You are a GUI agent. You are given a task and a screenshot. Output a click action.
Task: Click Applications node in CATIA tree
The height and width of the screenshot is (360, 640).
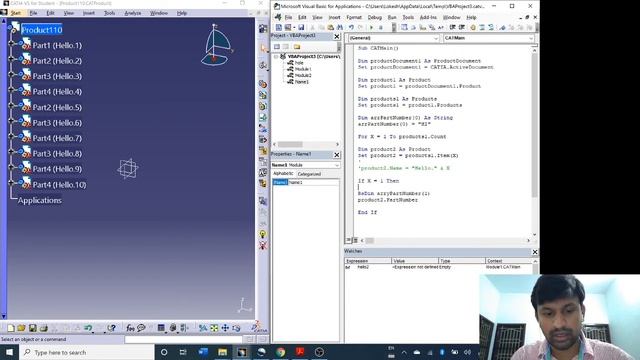[40, 200]
